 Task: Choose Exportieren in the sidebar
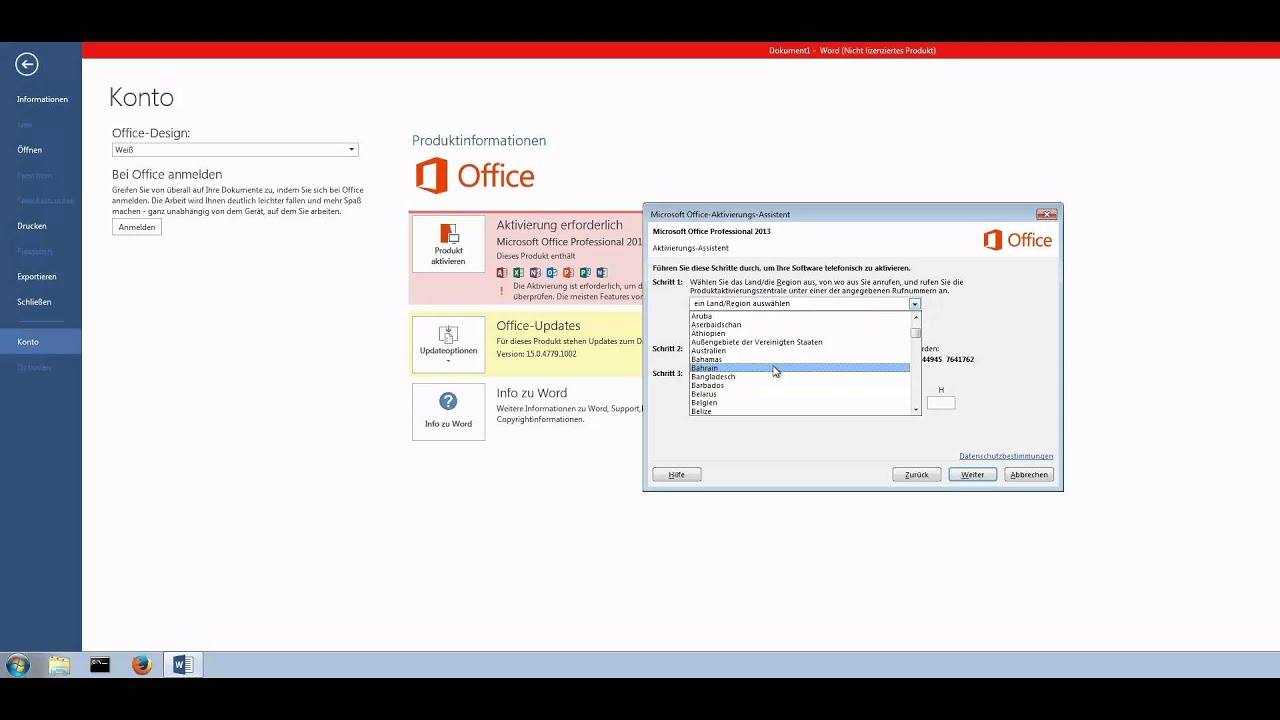pos(37,276)
